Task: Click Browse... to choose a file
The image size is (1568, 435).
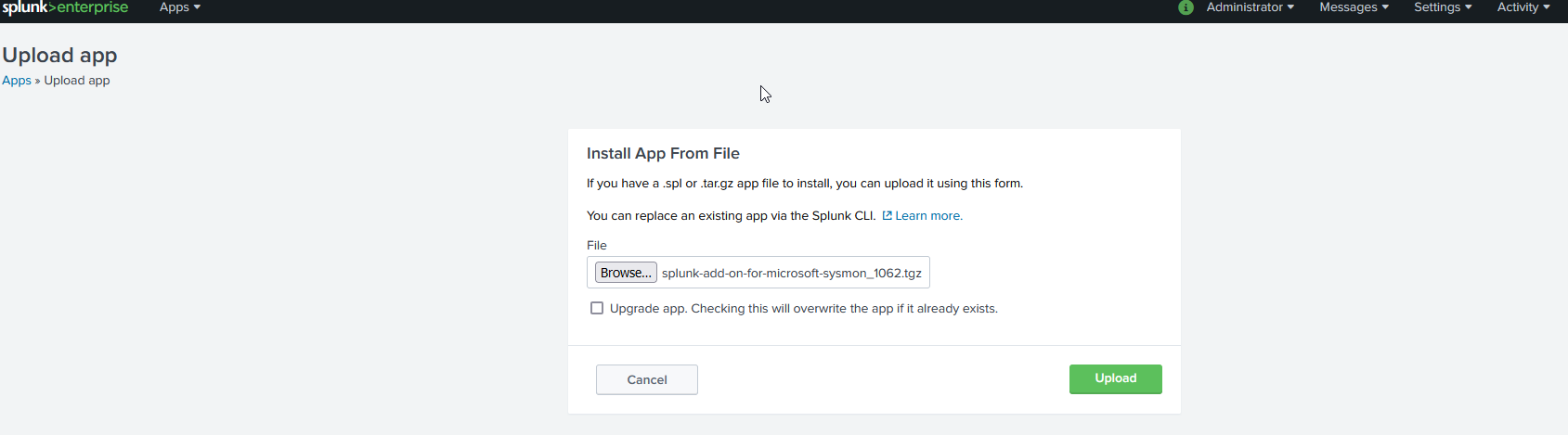Action: (626, 273)
